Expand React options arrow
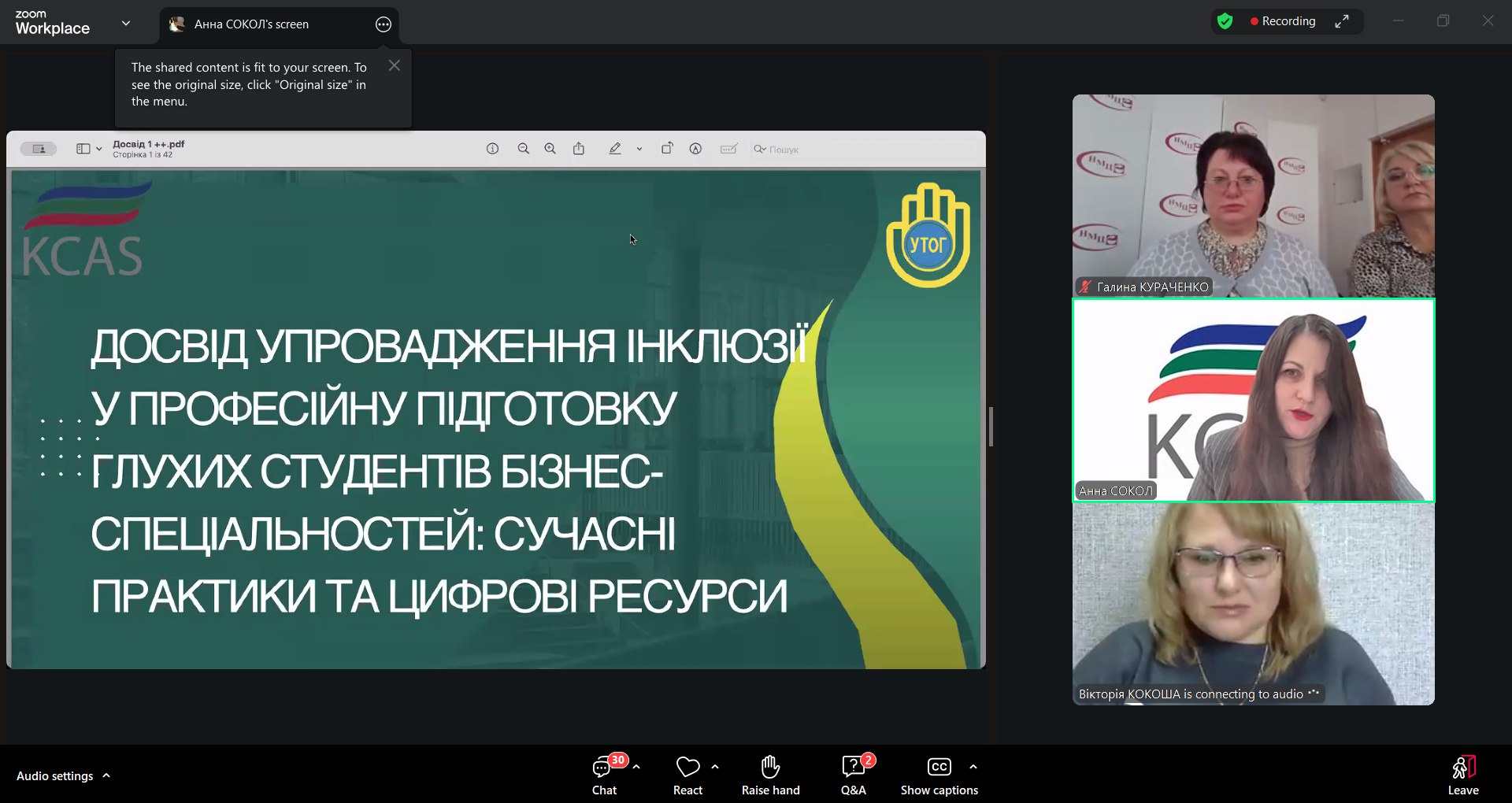The width and height of the screenshot is (1512, 803). pos(715,766)
